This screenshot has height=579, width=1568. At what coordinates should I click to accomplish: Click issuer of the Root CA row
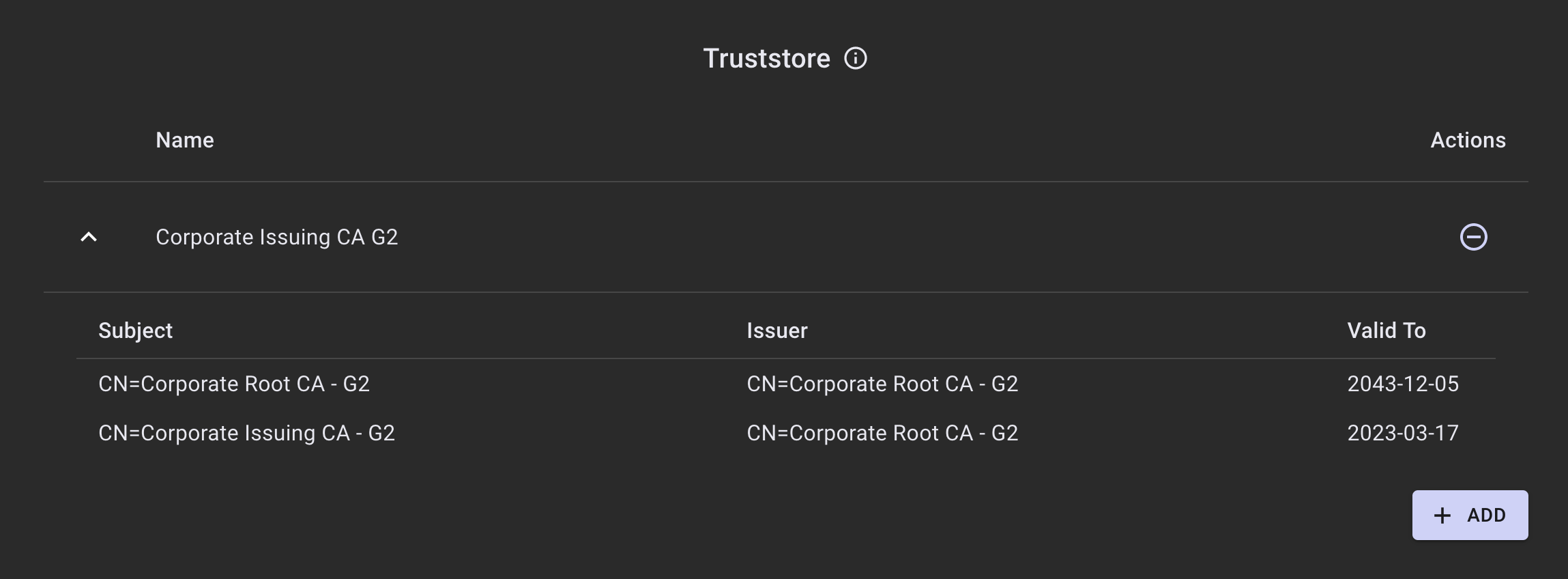[x=882, y=384]
